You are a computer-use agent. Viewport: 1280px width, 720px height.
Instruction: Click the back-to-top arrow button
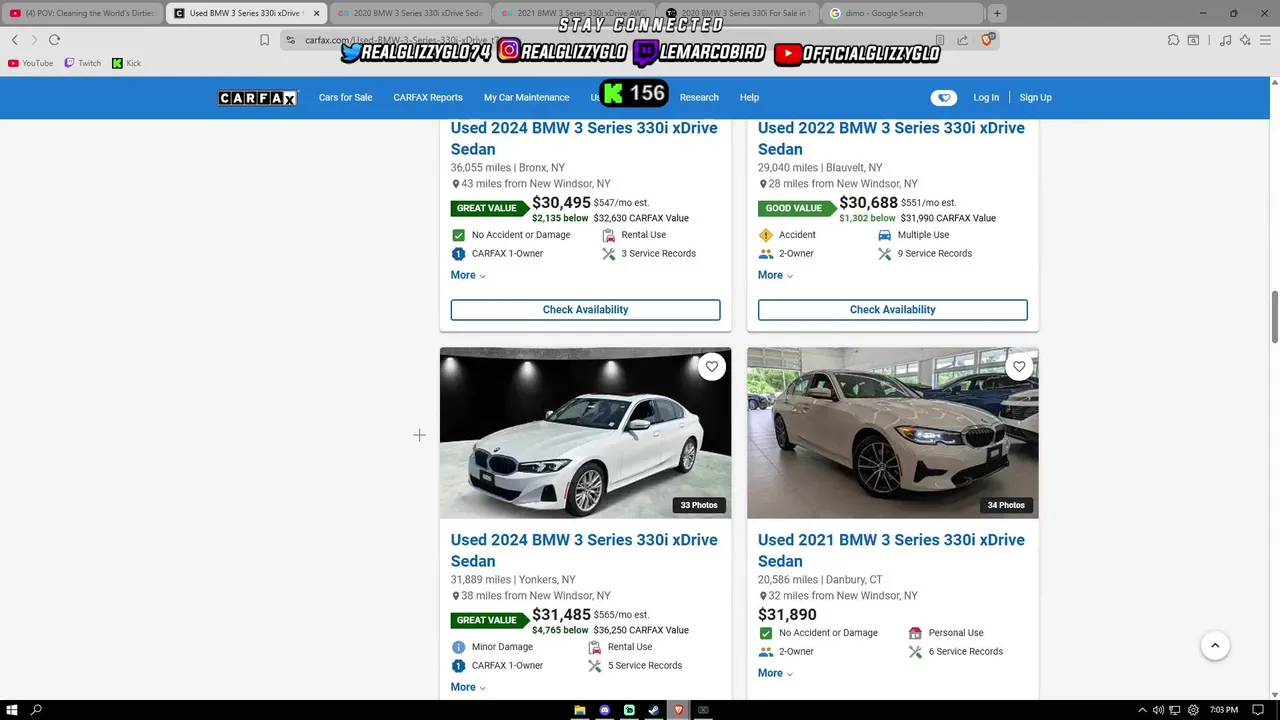[1215, 645]
